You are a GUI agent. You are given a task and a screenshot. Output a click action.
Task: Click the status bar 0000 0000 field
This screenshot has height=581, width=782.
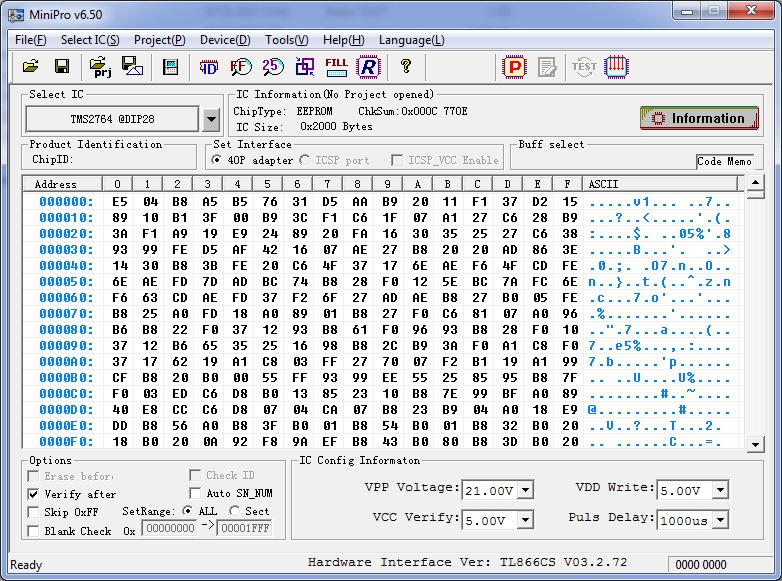(x=701, y=564)
